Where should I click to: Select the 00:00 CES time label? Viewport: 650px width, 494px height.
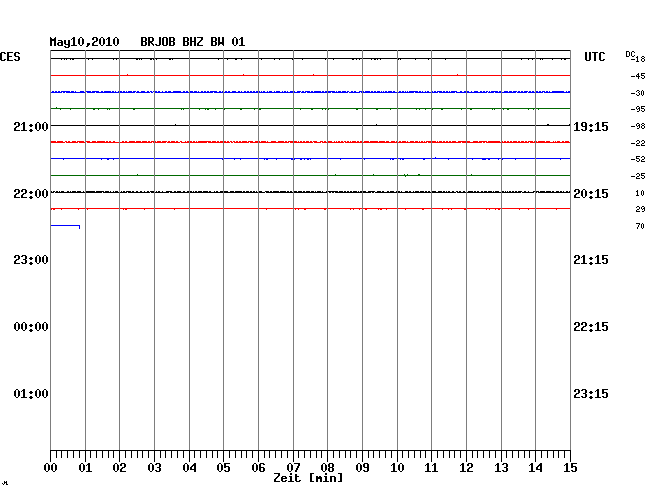pos(31,327)
